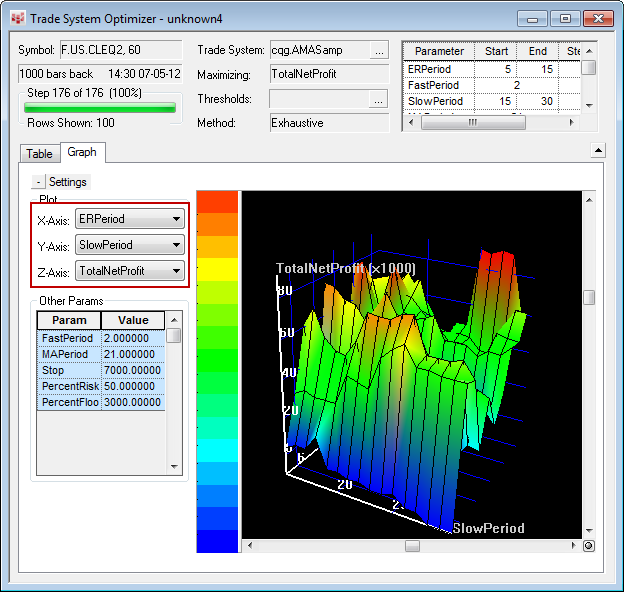Select the MAPeriod row in Other Params
The width and height of the screenshot is (624, 592).
coord(65,354)
